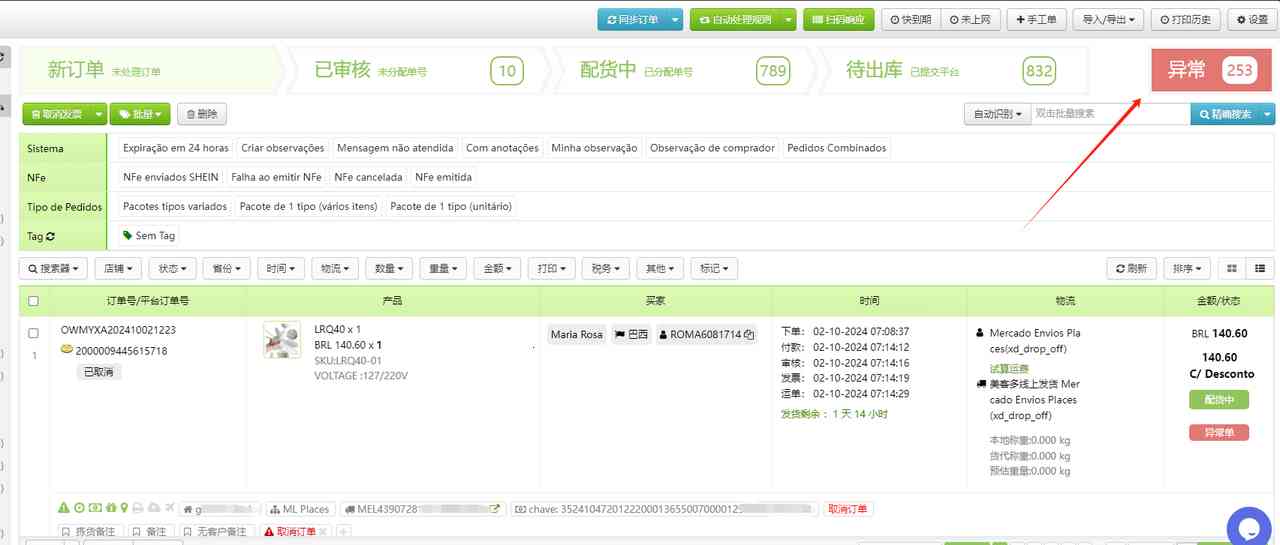Copy buyer ID ROMA6081714 with copy icon
Screen dimensions: 1280x545
click(x=749, y=334)
